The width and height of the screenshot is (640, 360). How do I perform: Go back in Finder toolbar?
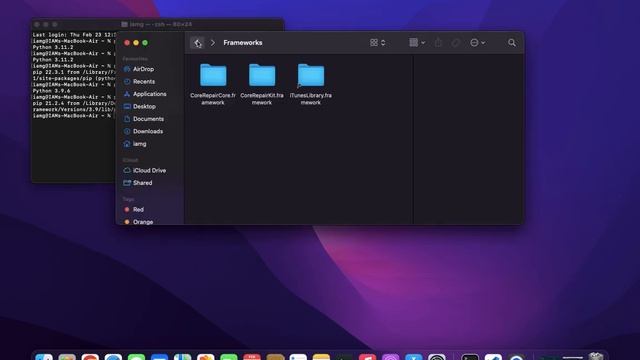(x=197, y=43)
